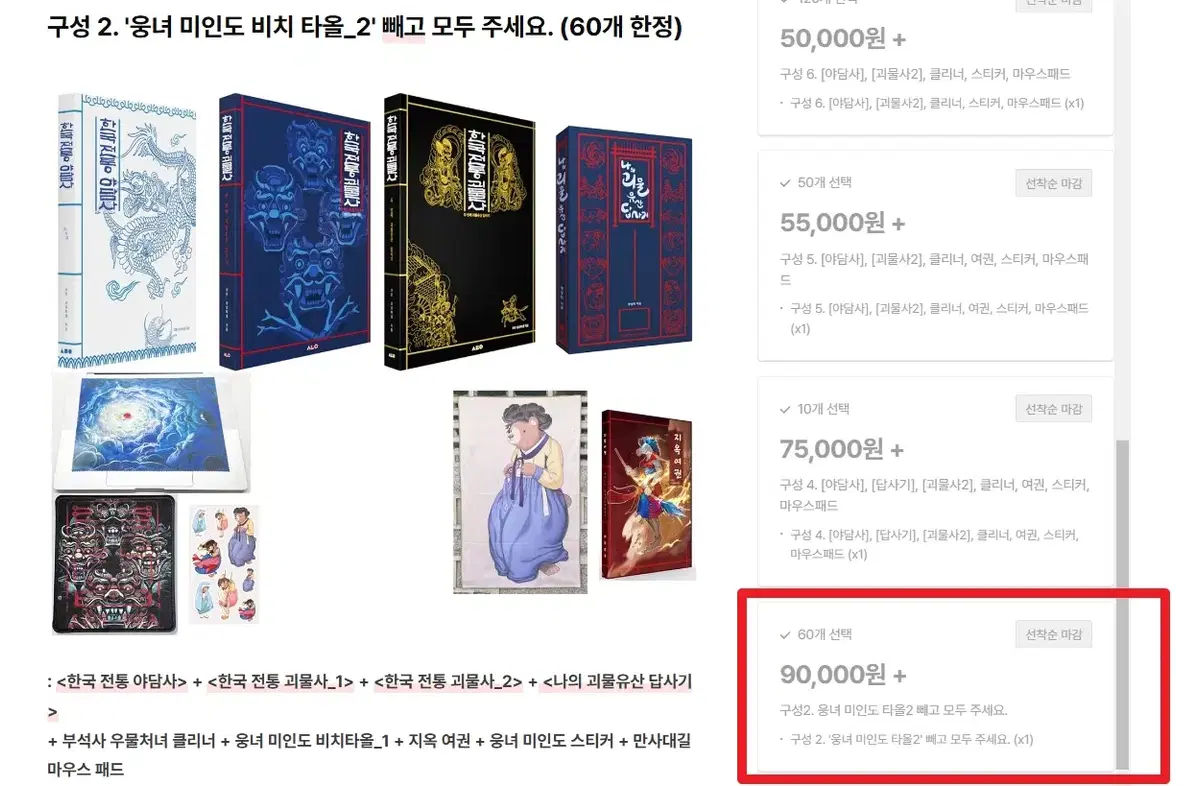Click the reward list vertical scrollbar

(x=1122, y=604)
